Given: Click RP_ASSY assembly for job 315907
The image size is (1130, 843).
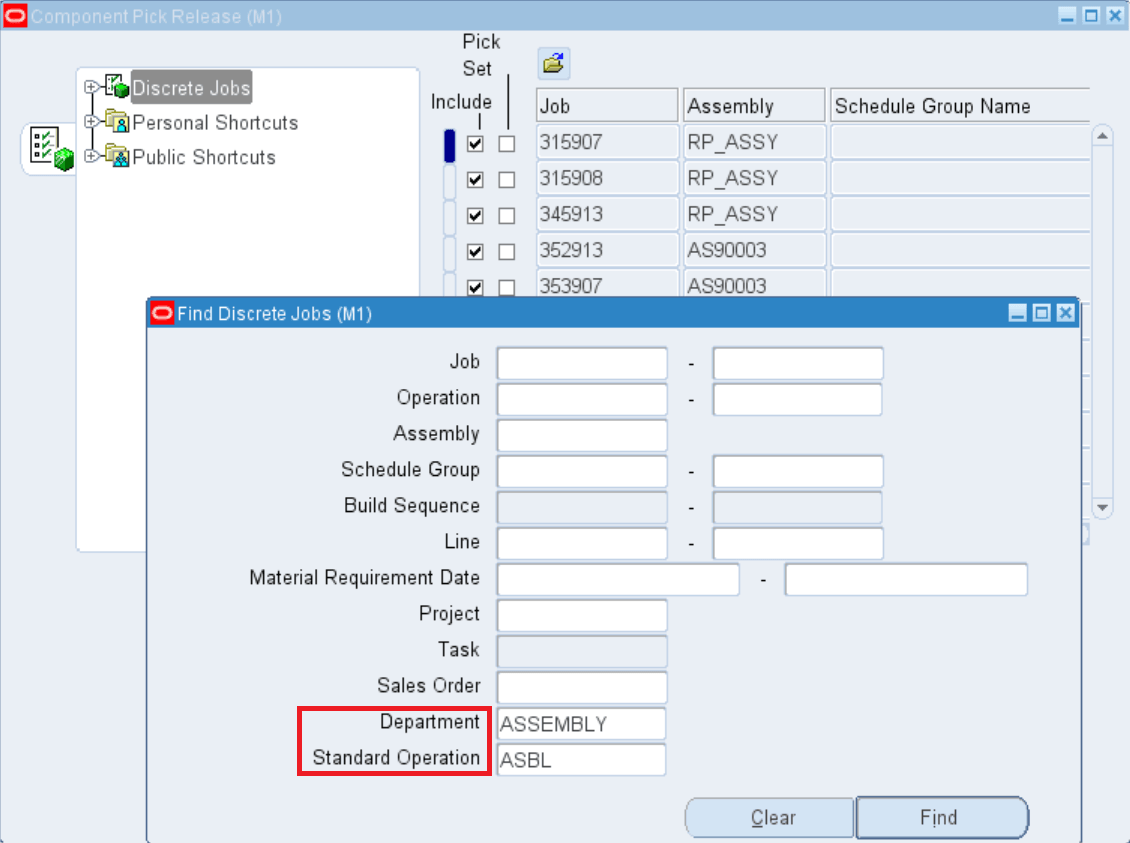Looking at the screenshot, I should point(754,142).
